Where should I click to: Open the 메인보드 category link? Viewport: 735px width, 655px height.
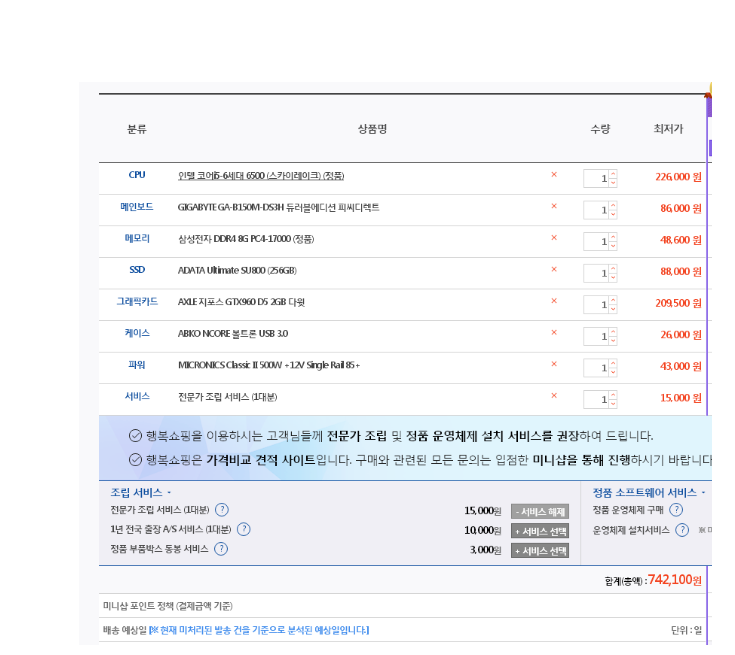click(x=137, y=207)
